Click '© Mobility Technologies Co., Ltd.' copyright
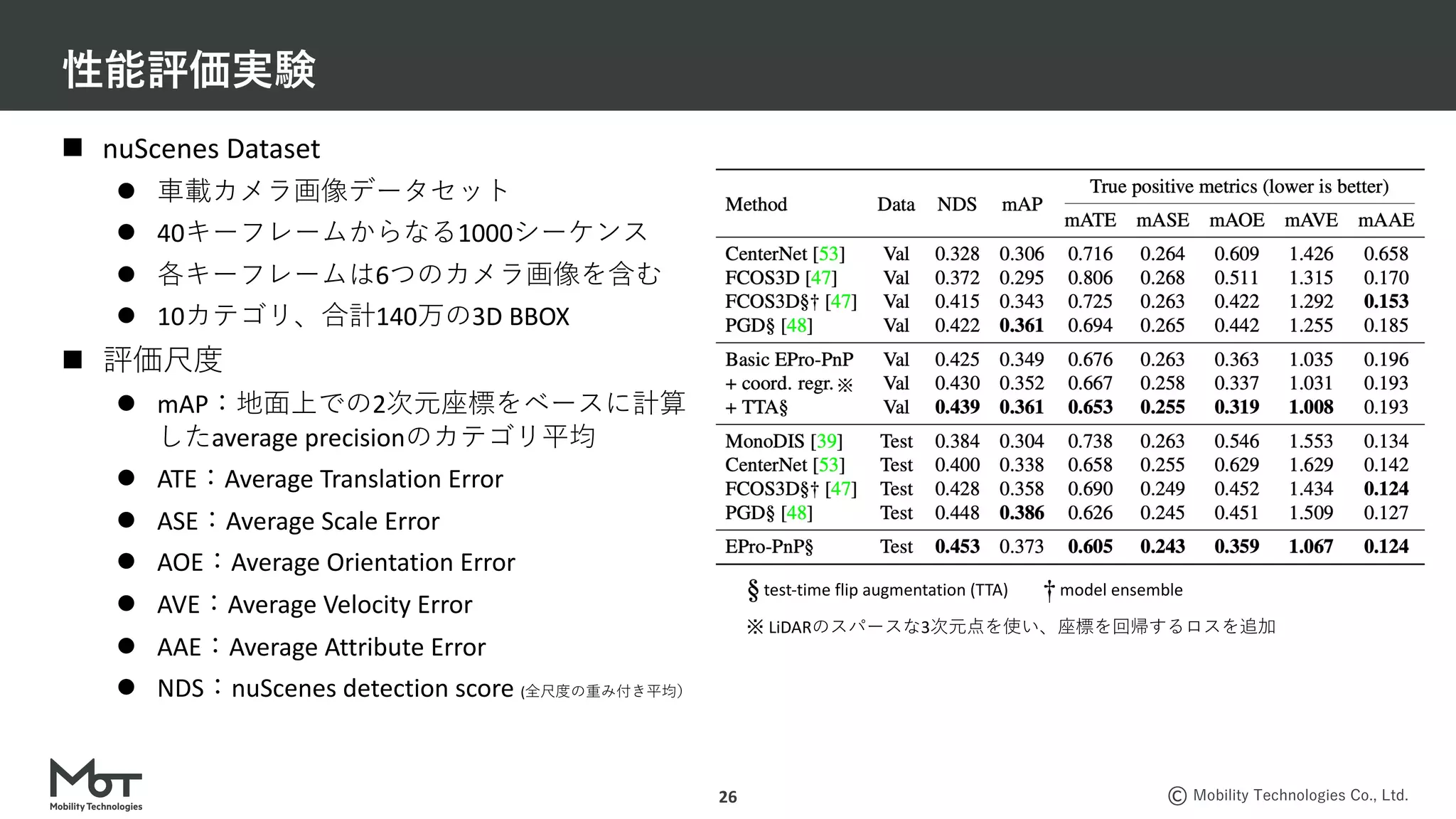This screenshot has height=819, width=1456. (x=1288, y=796)
